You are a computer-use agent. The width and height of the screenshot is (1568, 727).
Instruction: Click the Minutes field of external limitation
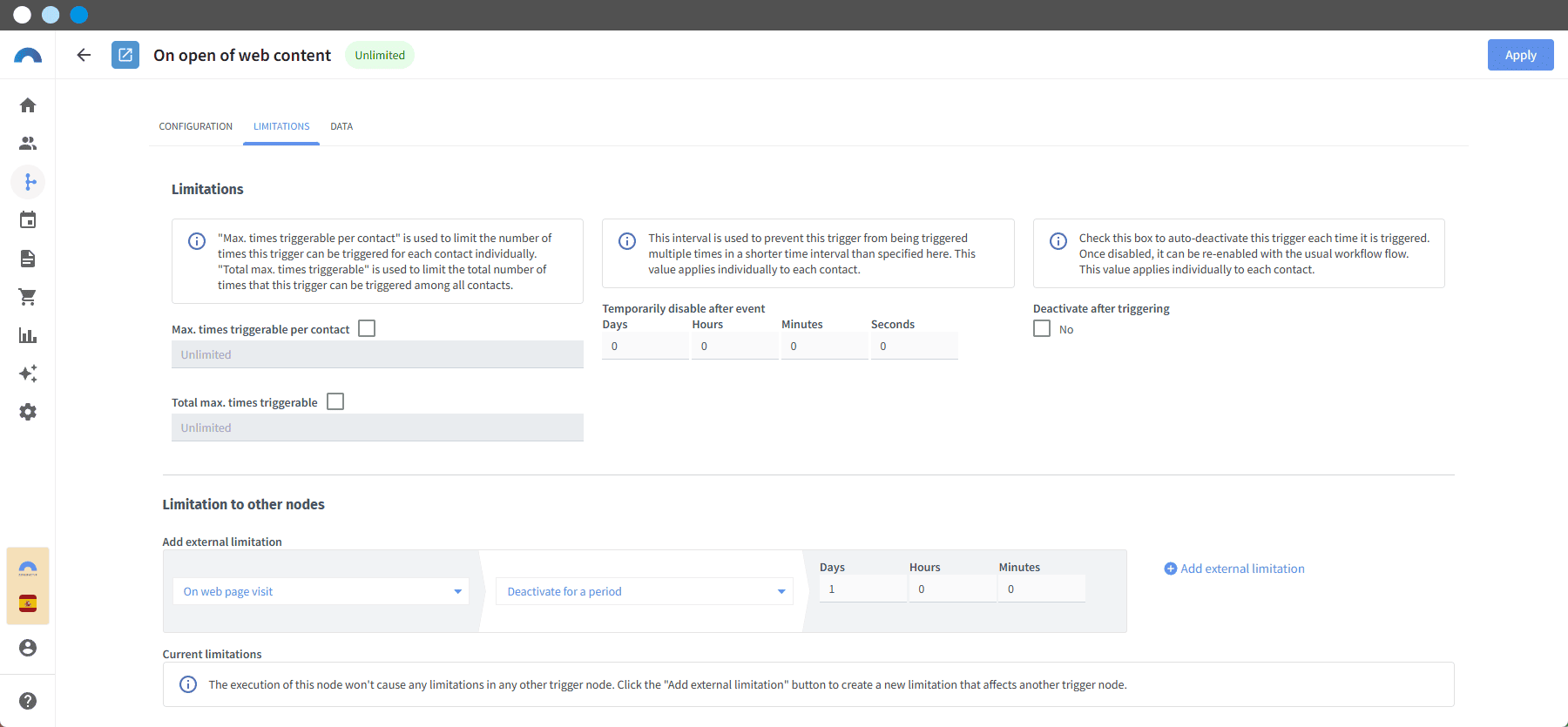coord(1042,589)
